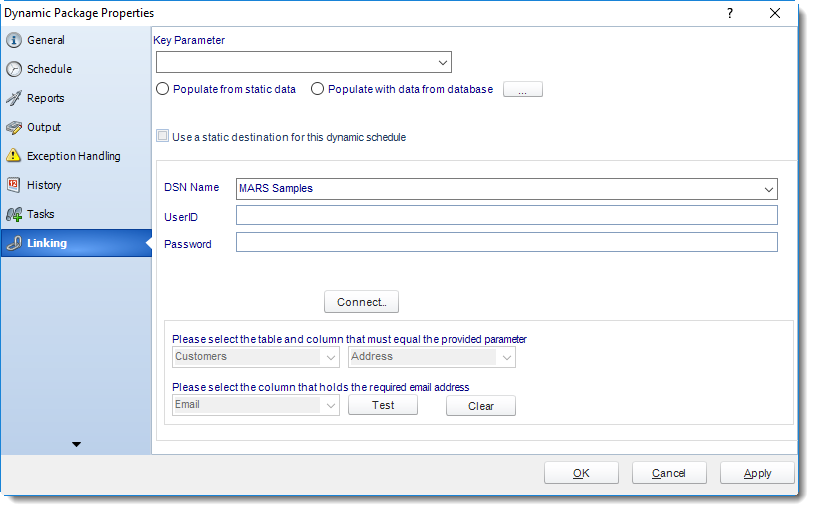Open the DSN Name dropdown
This screenshot has width=814, height=511.
(769, 189)
